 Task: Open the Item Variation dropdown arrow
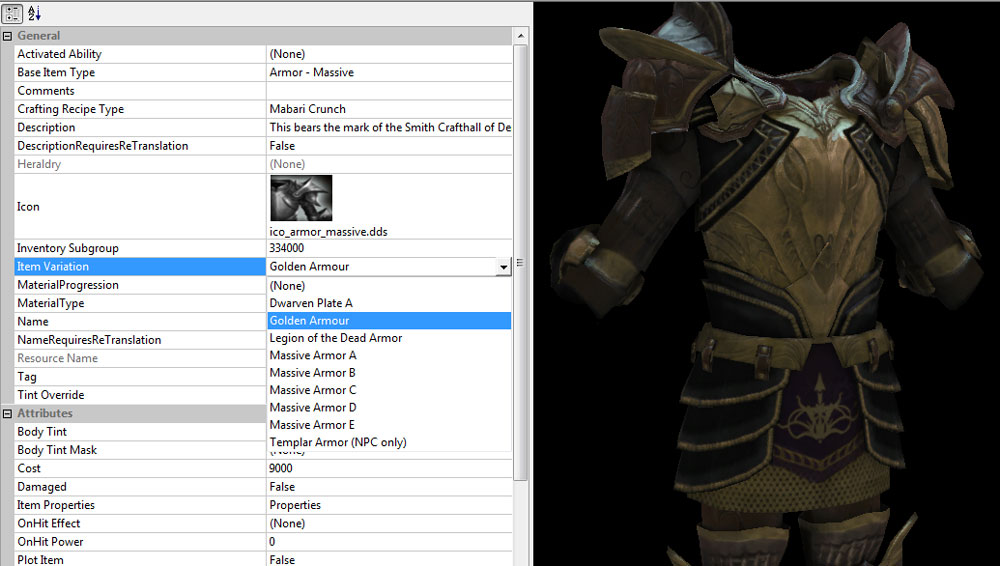click(503, 267)
